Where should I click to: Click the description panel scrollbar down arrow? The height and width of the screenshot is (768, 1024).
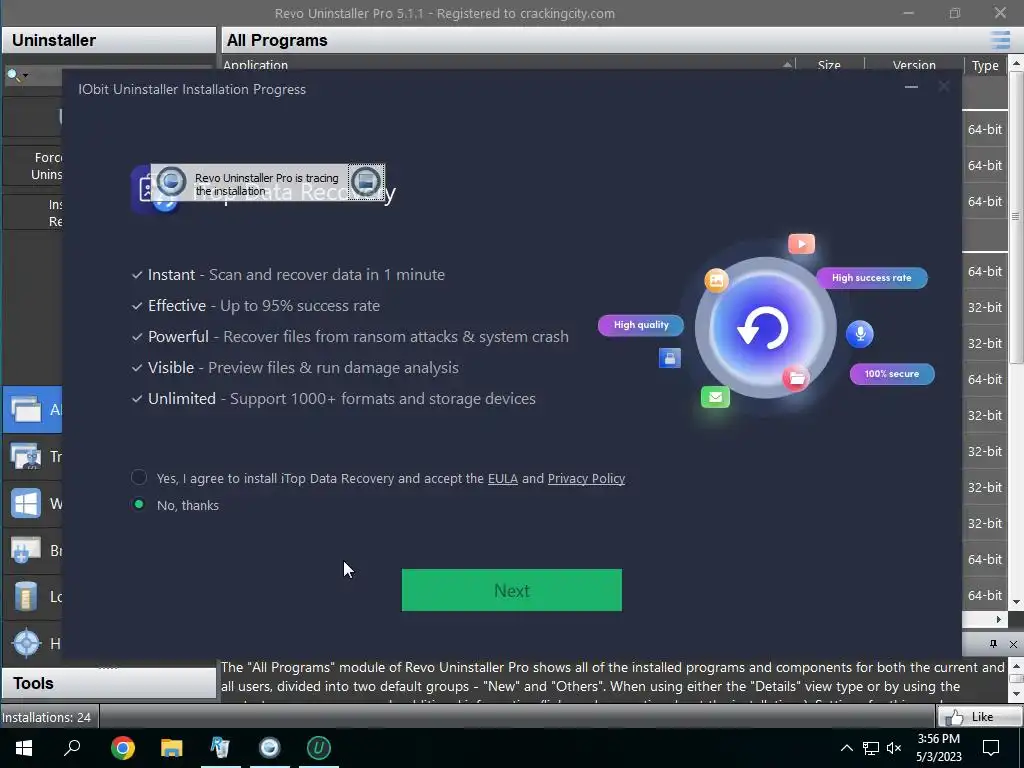1016,695
